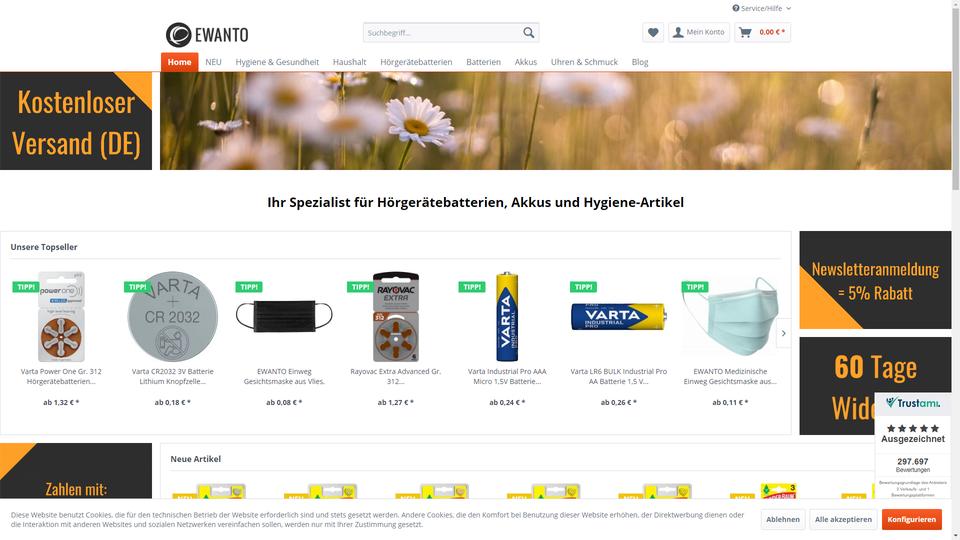The width and height of the screenshot is (960, 540).
Task: Open Varta LR6 BULK Industrial Pro link
Action: click(618, 376)
